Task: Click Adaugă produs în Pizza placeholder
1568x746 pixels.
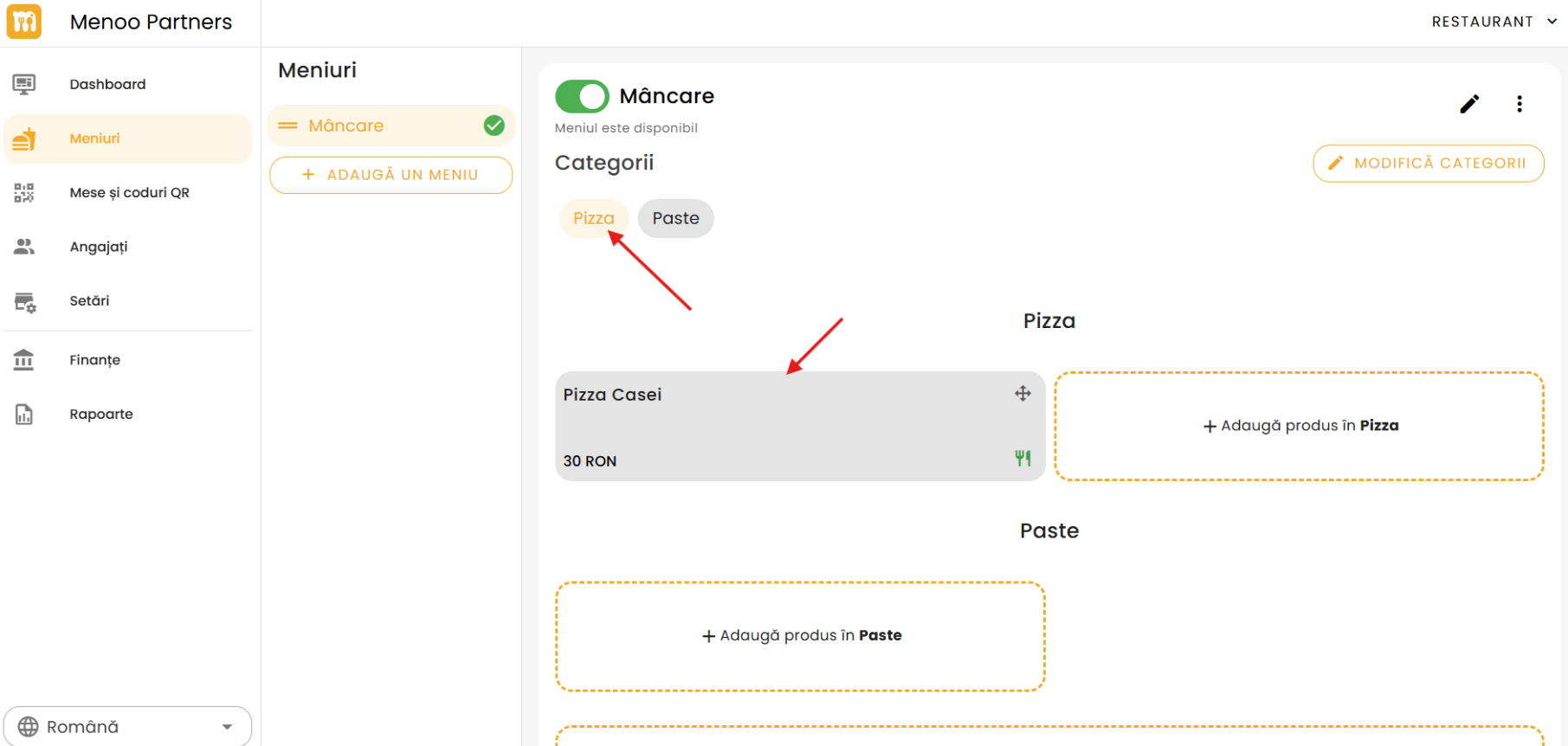Action: click(x=1299, y=426)
